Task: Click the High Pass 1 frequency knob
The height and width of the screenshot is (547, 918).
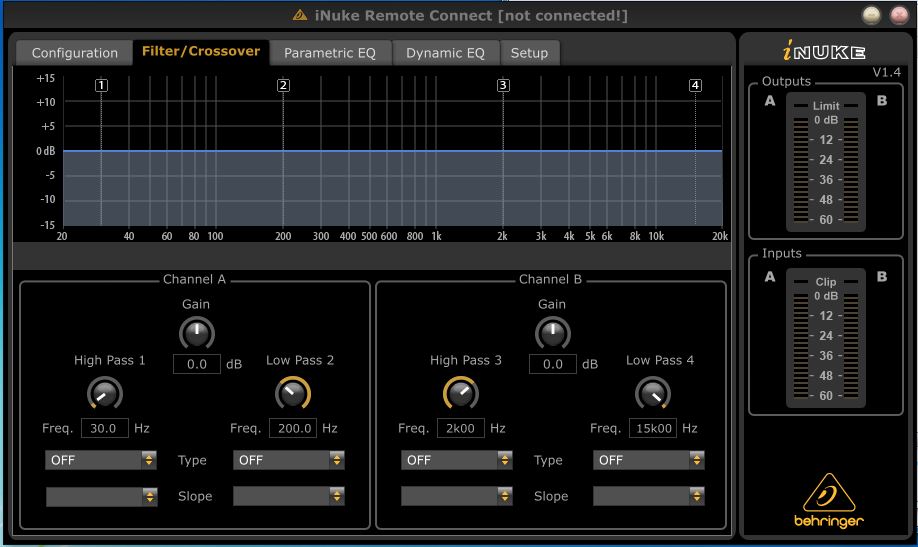Action: pyautogui.click(x=104, y=394)
